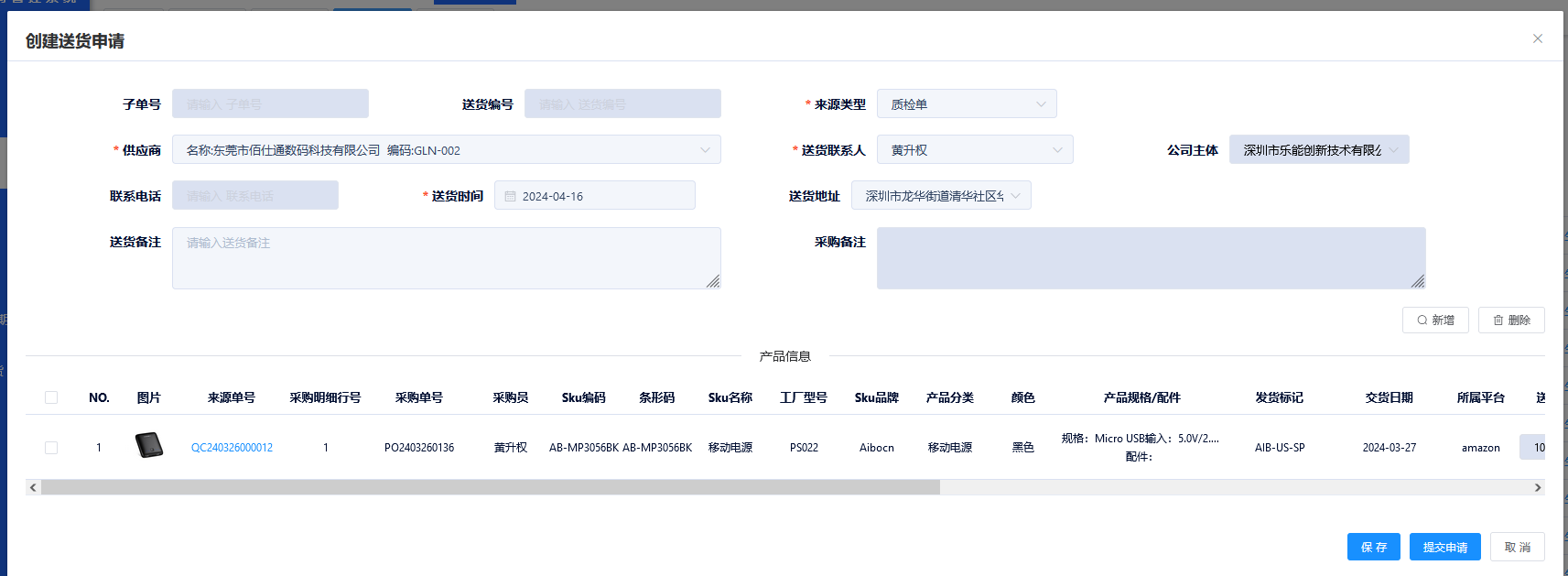Click into the 送货备注 textarea
Viewport: 1568px width, 576px height.
click(x=447, y=258)
